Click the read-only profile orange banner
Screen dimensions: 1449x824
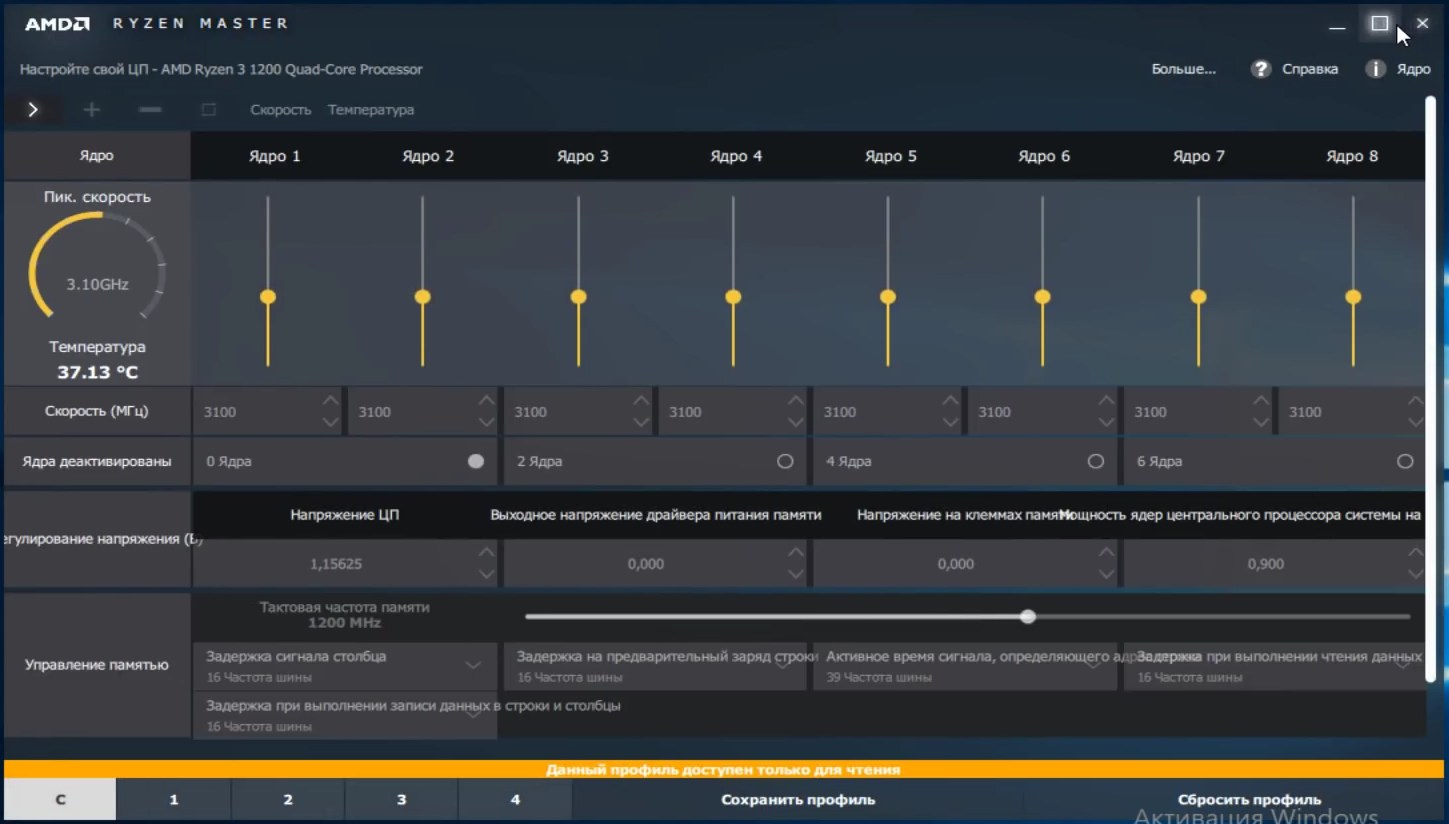tap(723, 770)
